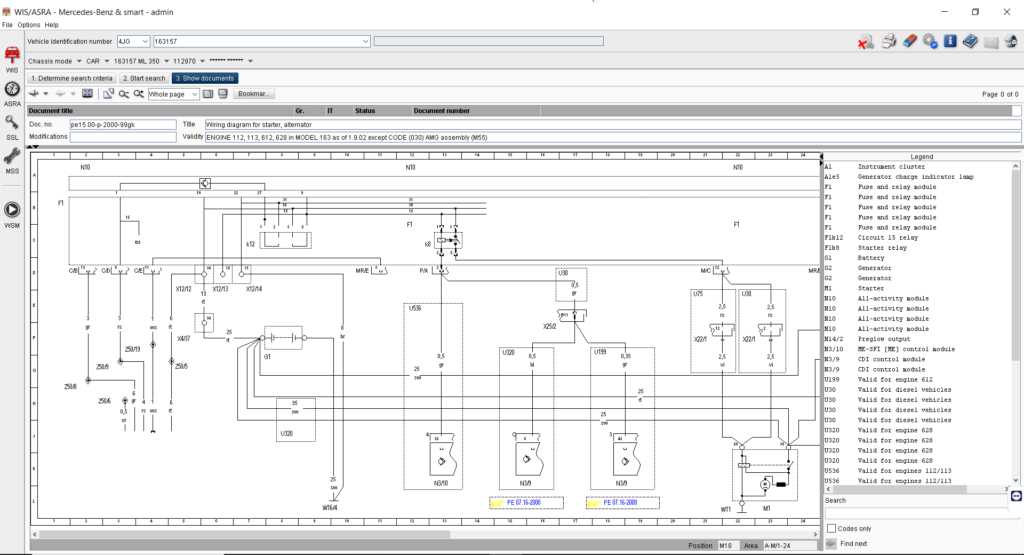The width and height of the screenshot is (1024, 555).
Task: Click the Title field with wiring diagram text
Action: tap(613, 124)
